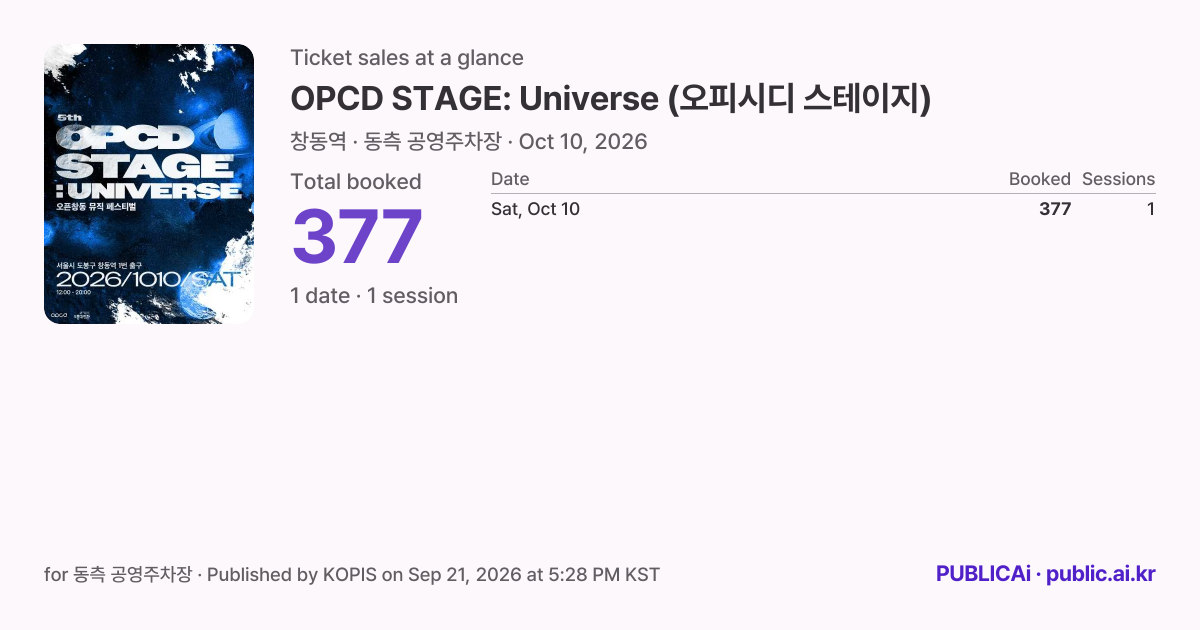1200x630 pixels.
Task: Click the Total booked number 377
Action: click(357, 237)
